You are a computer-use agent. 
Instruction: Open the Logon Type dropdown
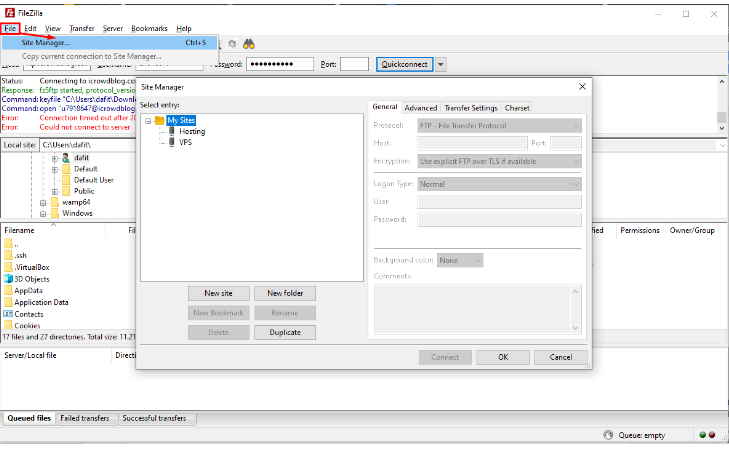499,184
